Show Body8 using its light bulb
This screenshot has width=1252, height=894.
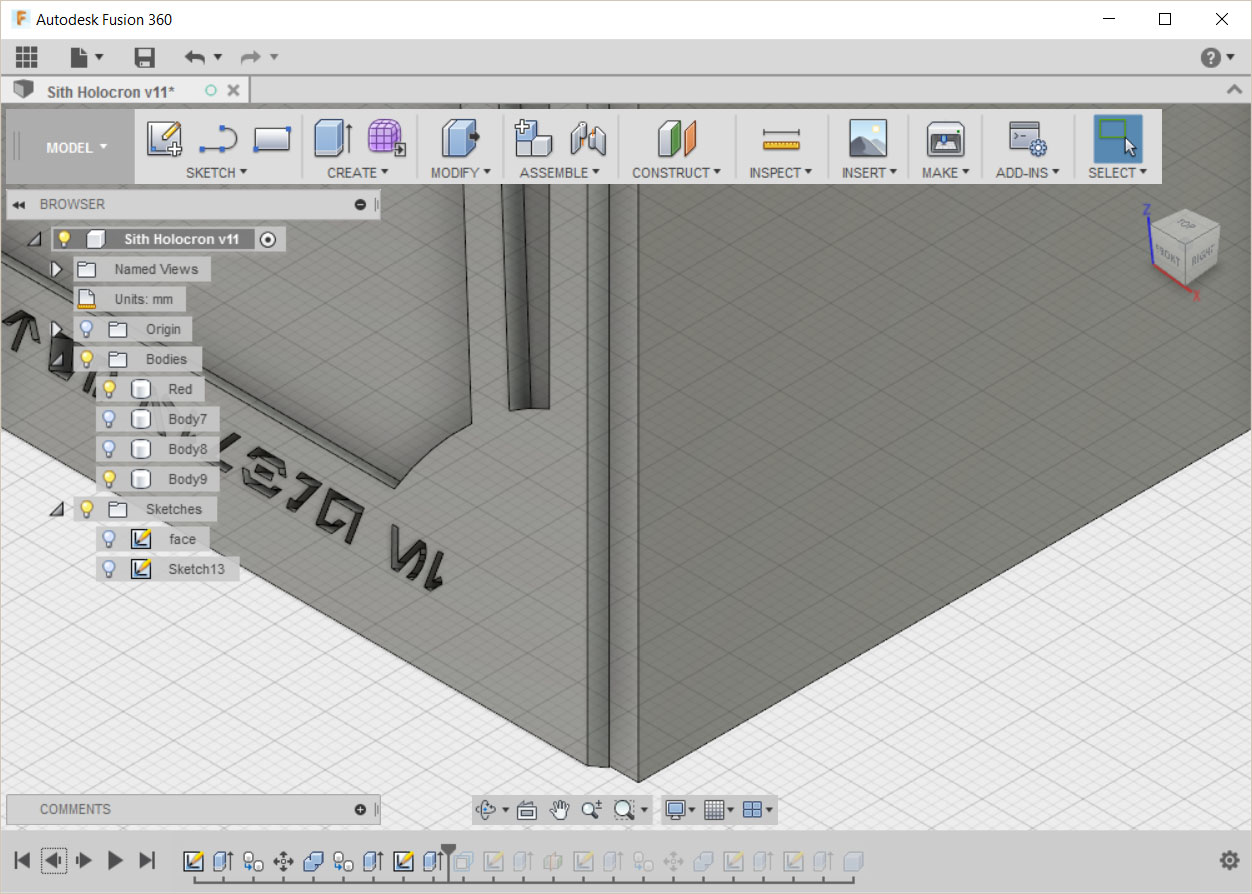click(110, 449)
